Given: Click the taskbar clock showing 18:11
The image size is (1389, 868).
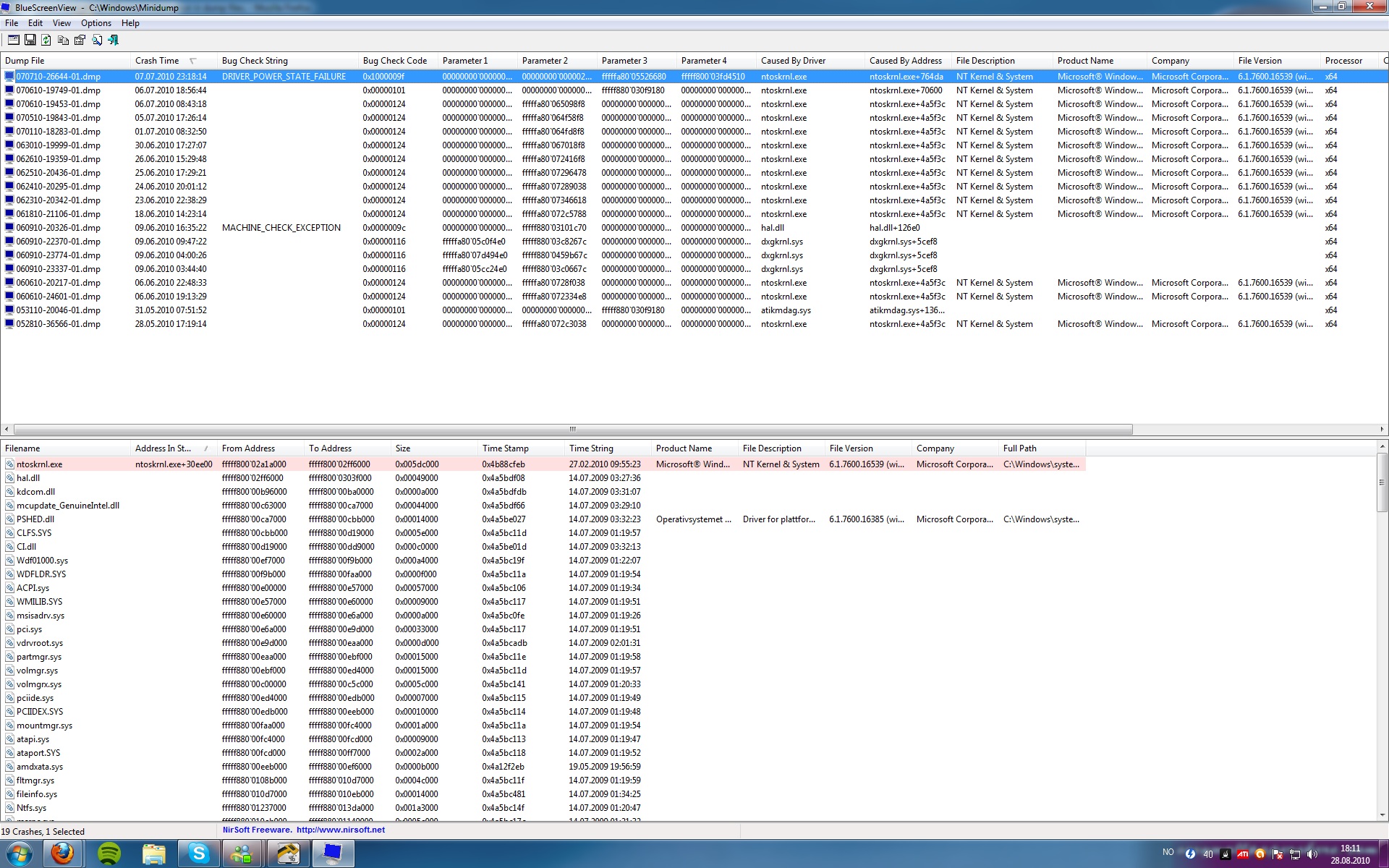Looking at the screenshot, I should (x=1350, y=854).
